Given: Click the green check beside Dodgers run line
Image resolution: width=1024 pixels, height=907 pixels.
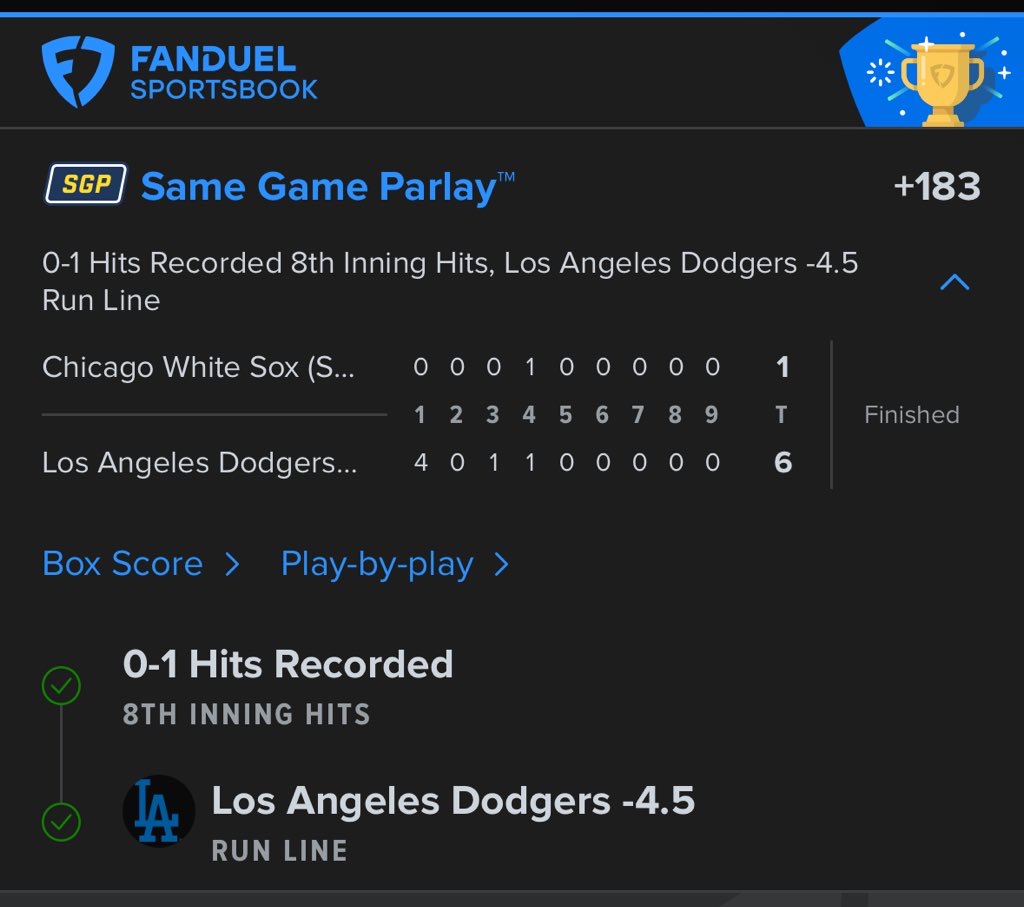Looking at the screenshot, I should click(61, 822).
